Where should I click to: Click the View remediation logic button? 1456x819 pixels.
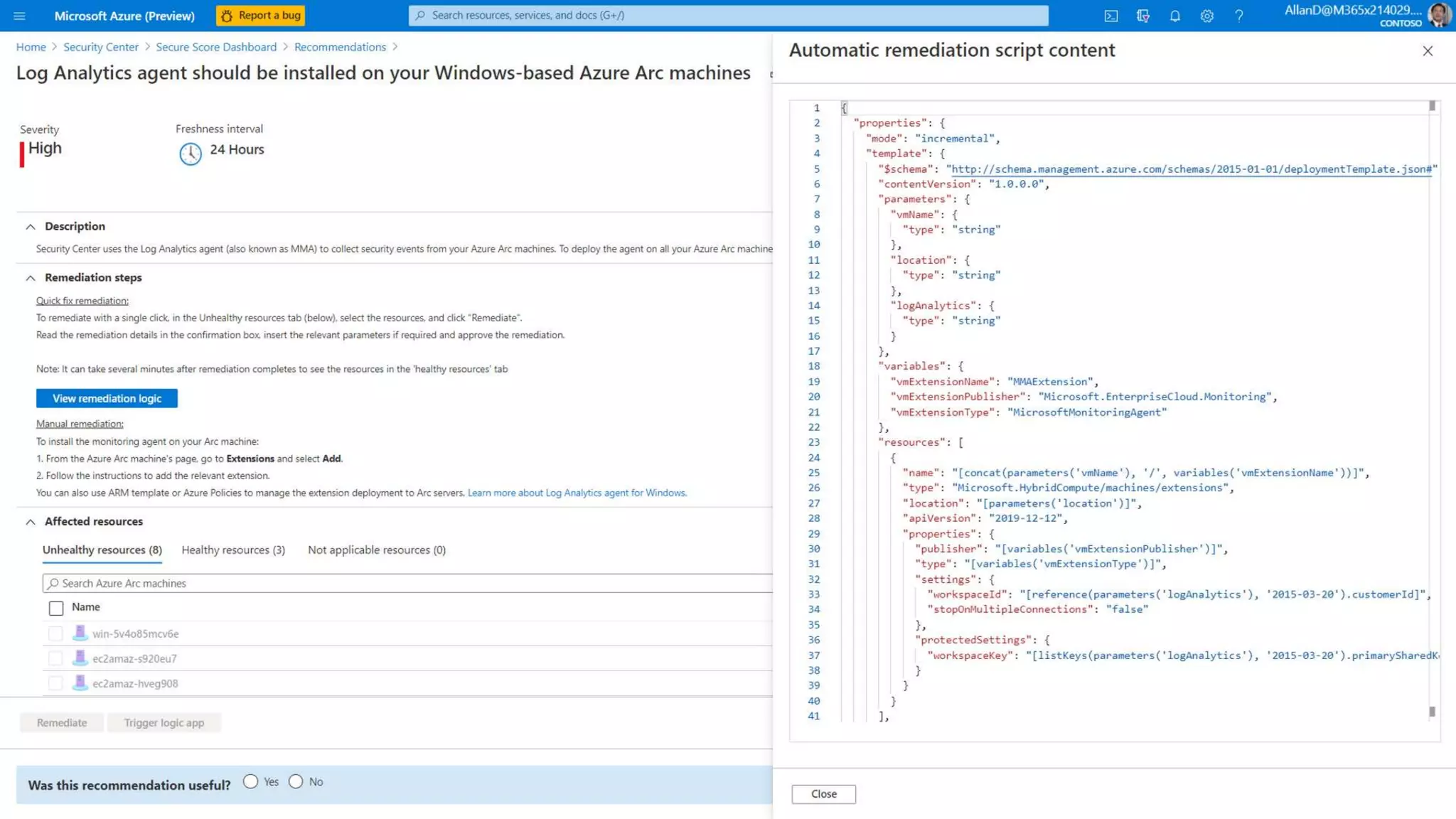pyautogui.click(x=107, y=398)
